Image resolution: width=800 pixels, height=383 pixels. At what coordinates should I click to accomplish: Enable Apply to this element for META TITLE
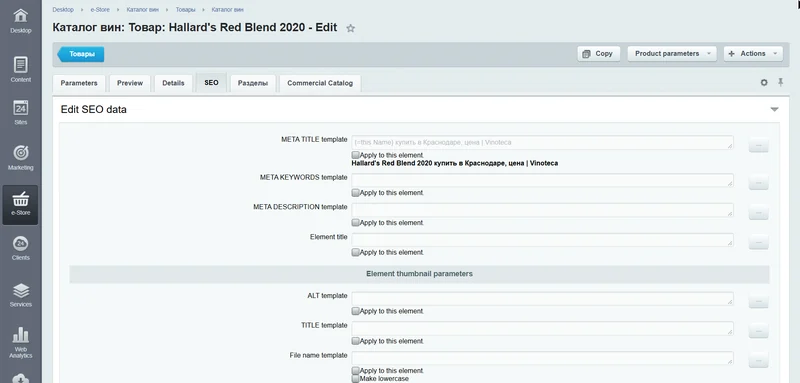tap(356, 155)
